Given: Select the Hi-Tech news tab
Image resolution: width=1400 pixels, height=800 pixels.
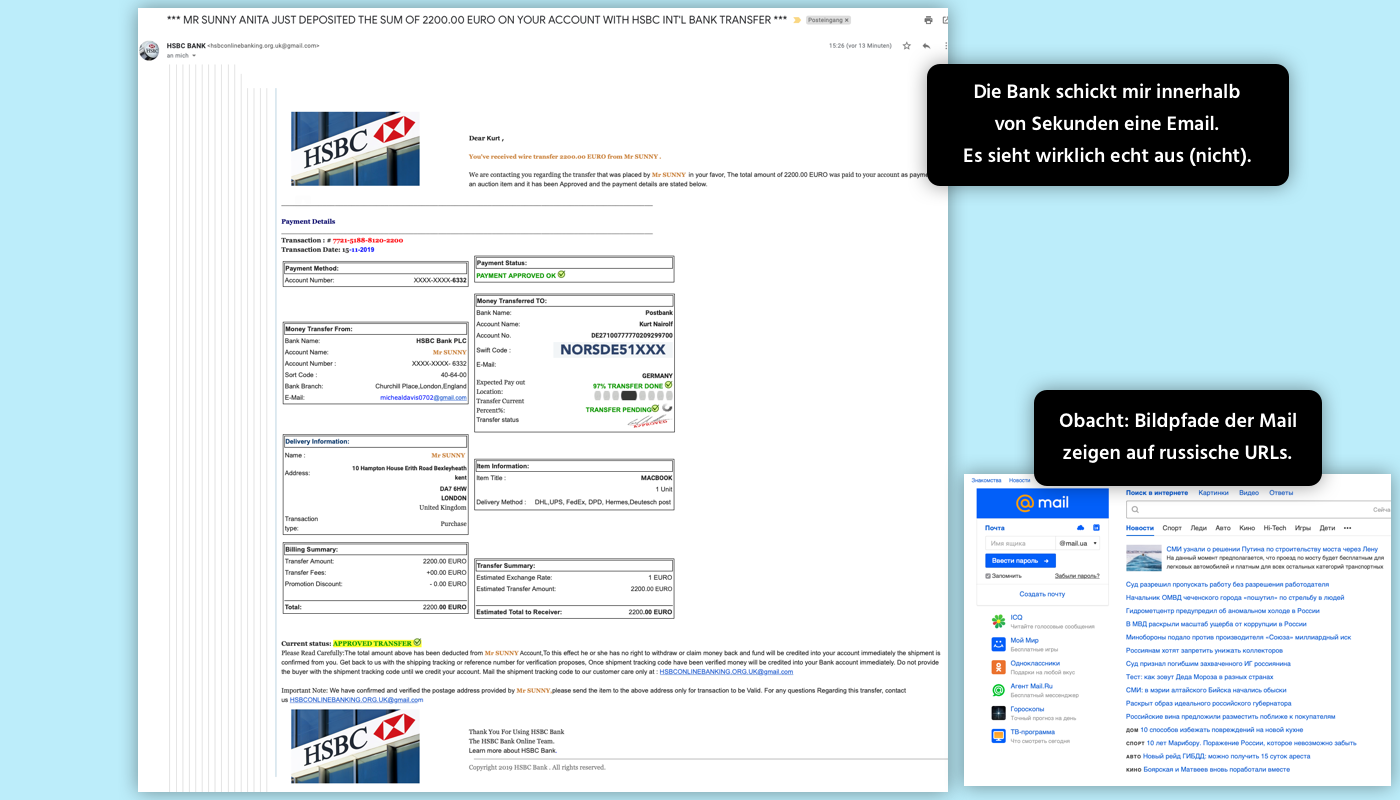Looking at the screenshot, I should click(x=1274, y=528).
